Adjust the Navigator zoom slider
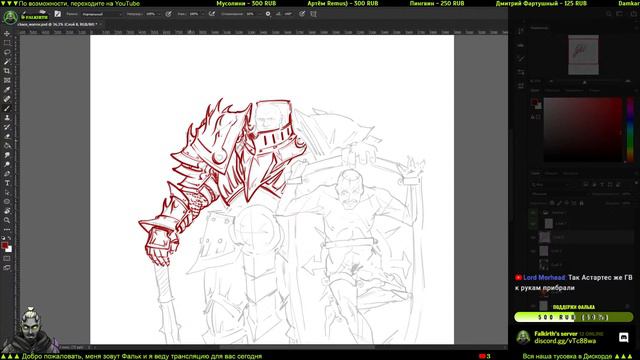Image resolution: width=640 pixels, height=360 pixels. [x=584, y=82]
